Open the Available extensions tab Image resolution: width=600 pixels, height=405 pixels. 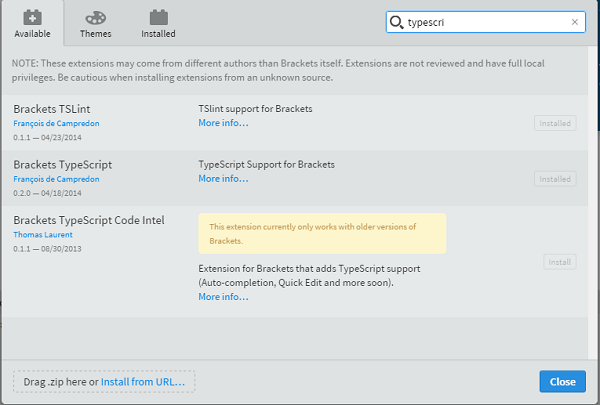(32, 23)
